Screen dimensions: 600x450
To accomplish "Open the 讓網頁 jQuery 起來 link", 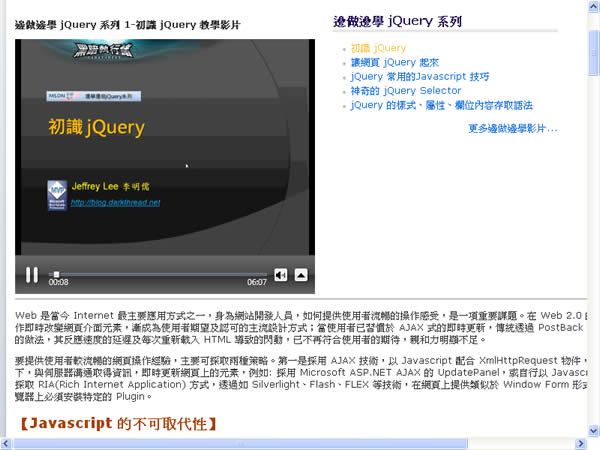I will [x=394, y=62].
